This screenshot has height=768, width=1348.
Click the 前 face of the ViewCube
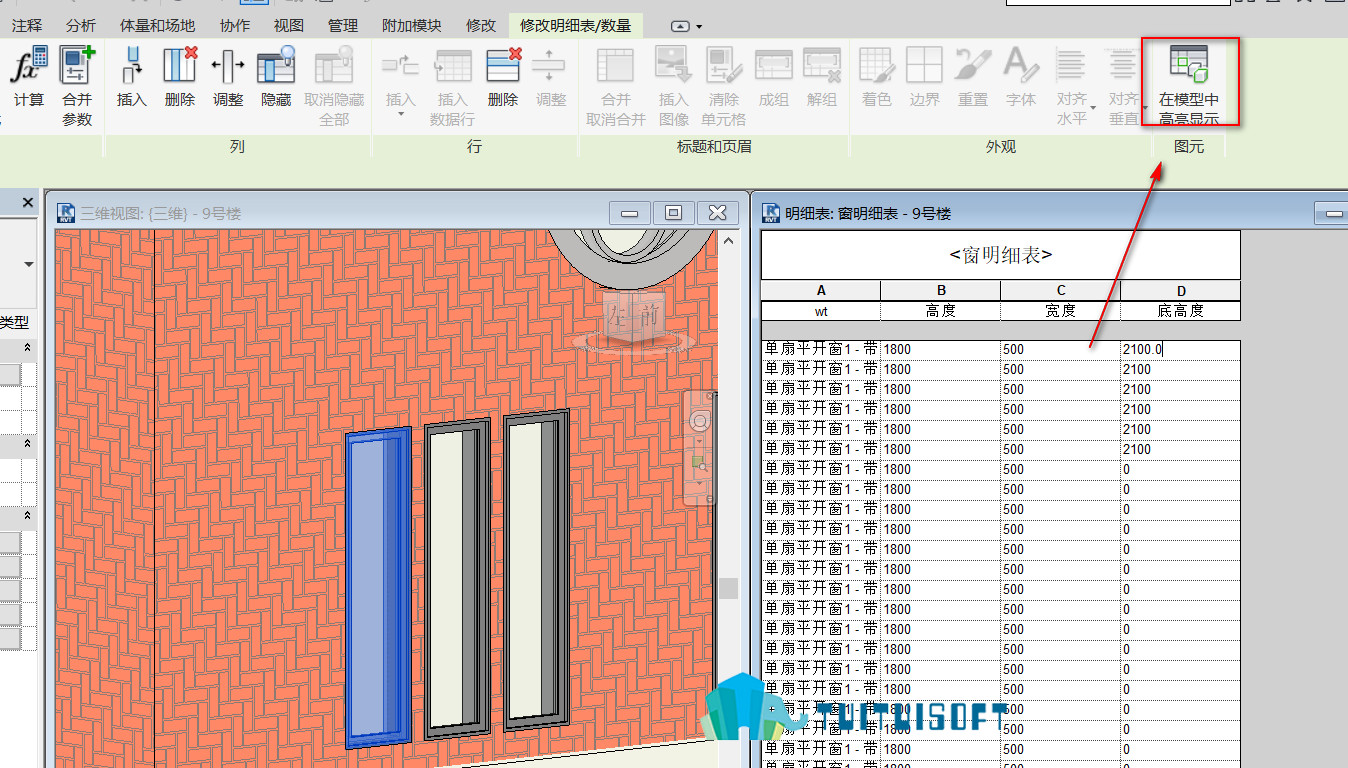click(651, 316)
